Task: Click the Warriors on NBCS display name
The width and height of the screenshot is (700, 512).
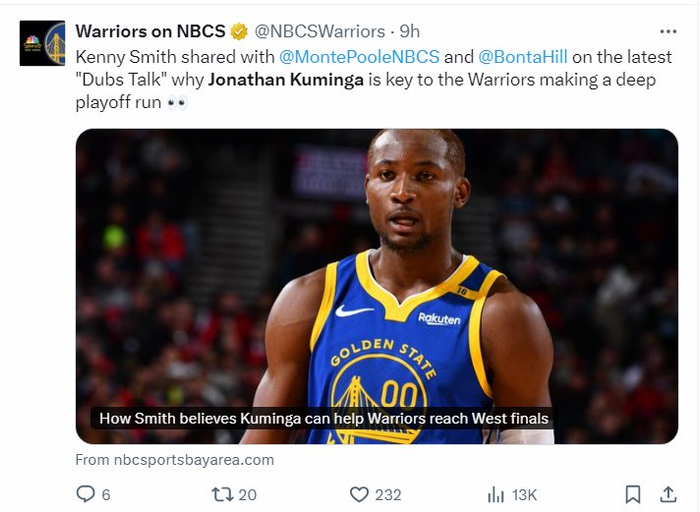Action: [x=150, y=31]
